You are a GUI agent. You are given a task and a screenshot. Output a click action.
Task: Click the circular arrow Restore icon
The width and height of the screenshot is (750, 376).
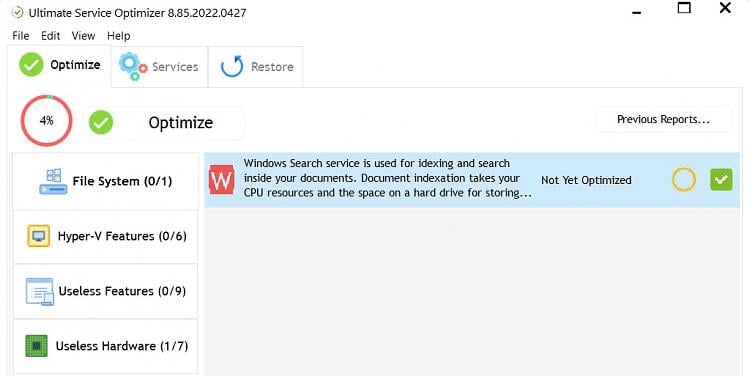point(232,66)
